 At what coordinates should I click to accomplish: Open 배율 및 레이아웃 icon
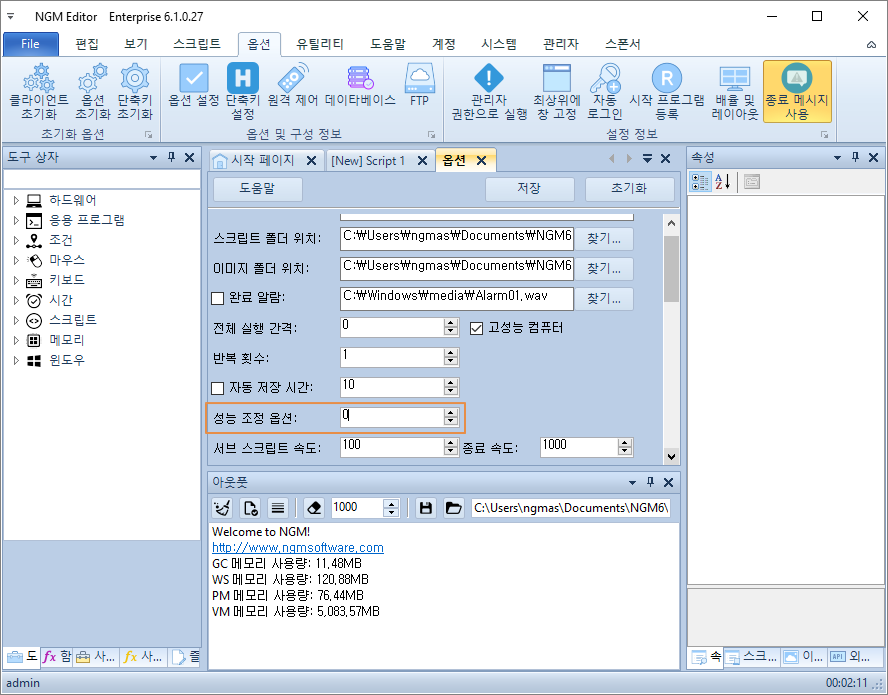(x=735, y=92)
